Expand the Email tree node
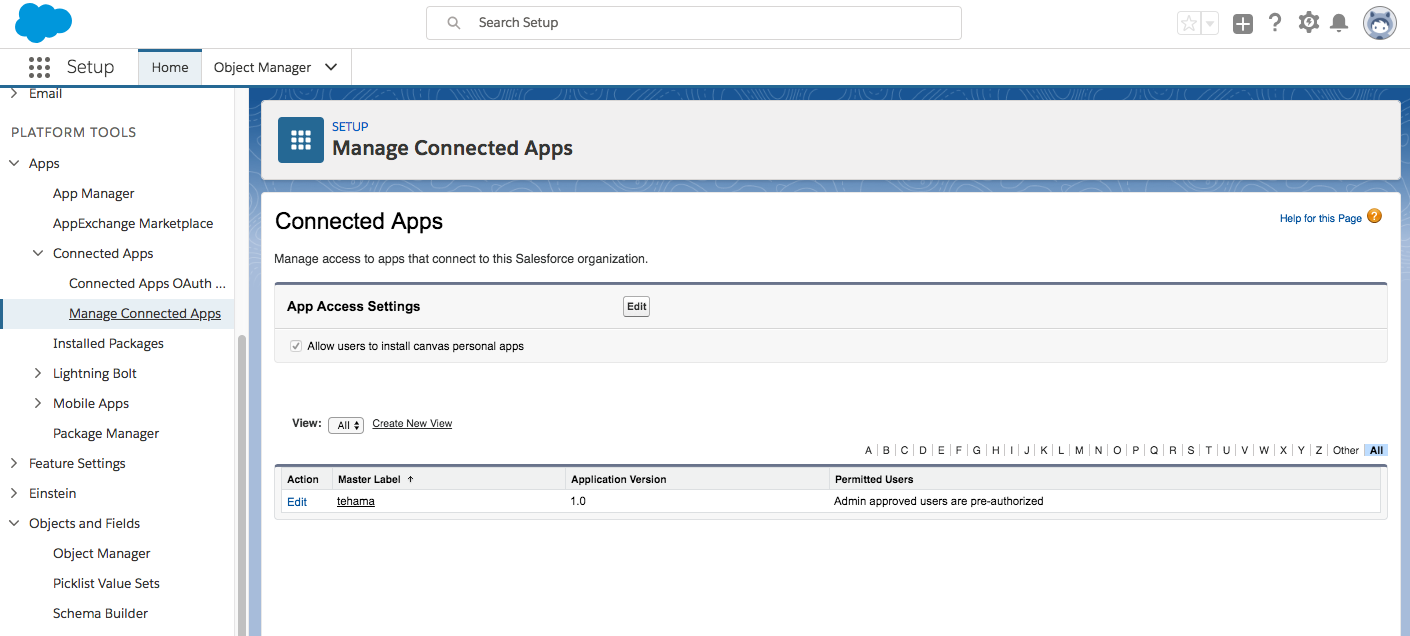 click(14, 93)
